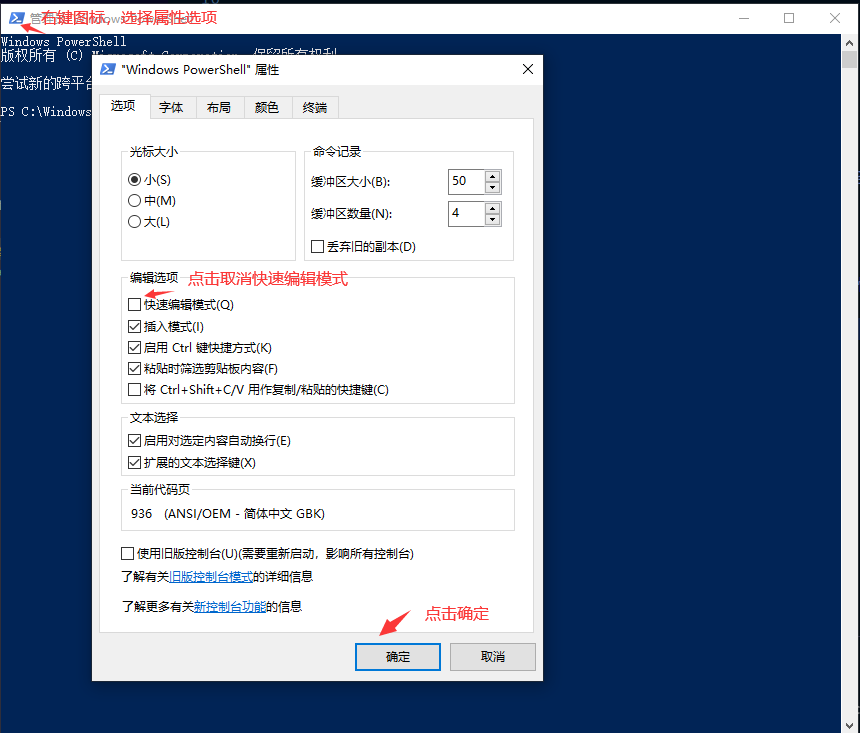Screen dimensions: 860x733
Task: Toggle the 插入模式 checkbox
Action: coord(135,327)
